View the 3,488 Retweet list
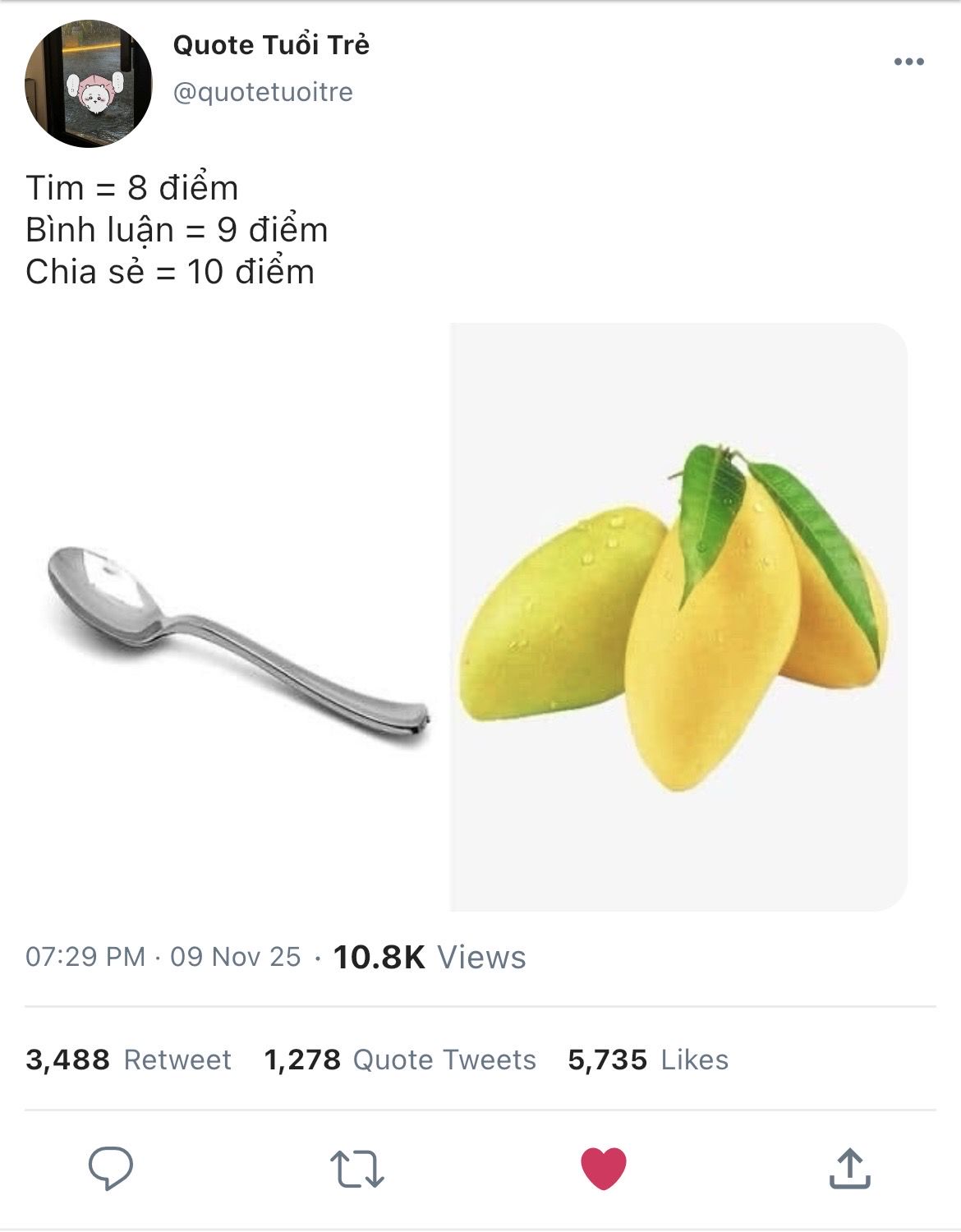This screenshot has width=961, height=1232. tap(128, 1060)
